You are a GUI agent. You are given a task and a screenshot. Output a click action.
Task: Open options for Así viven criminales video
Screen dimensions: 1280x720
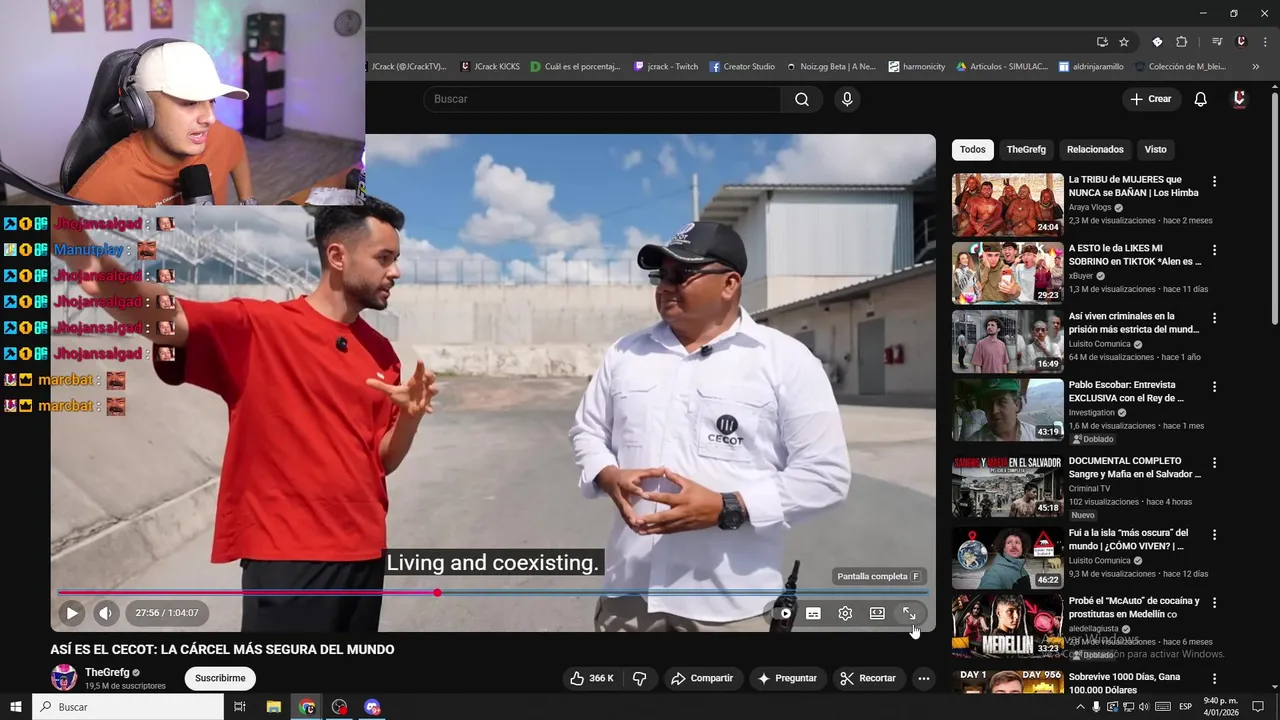point(1215,318)
